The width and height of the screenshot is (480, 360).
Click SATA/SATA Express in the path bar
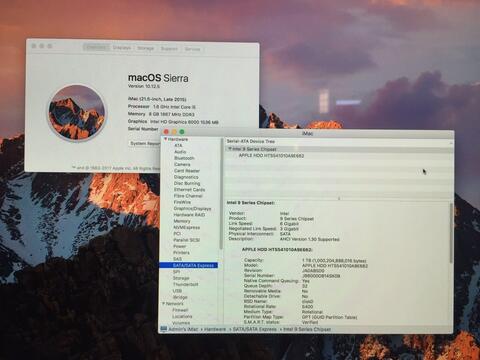pyautogui.click(x=255, y=329)
